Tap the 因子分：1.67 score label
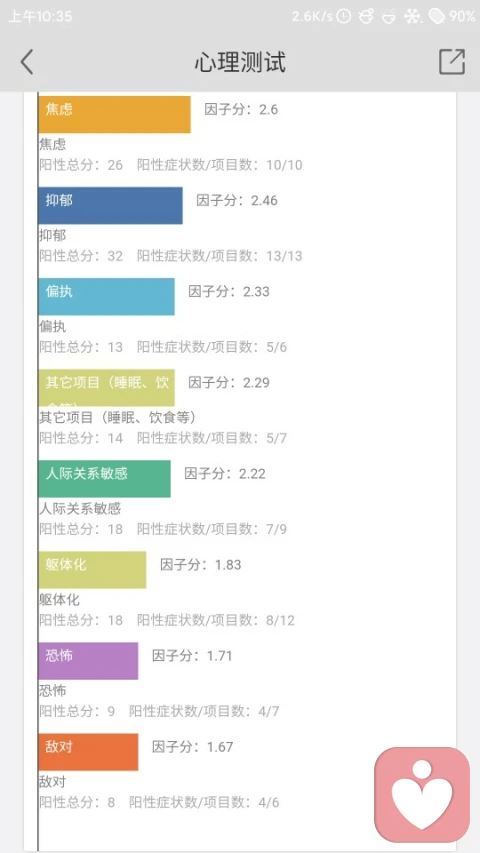The image size is (480, 853). [192, 747]
